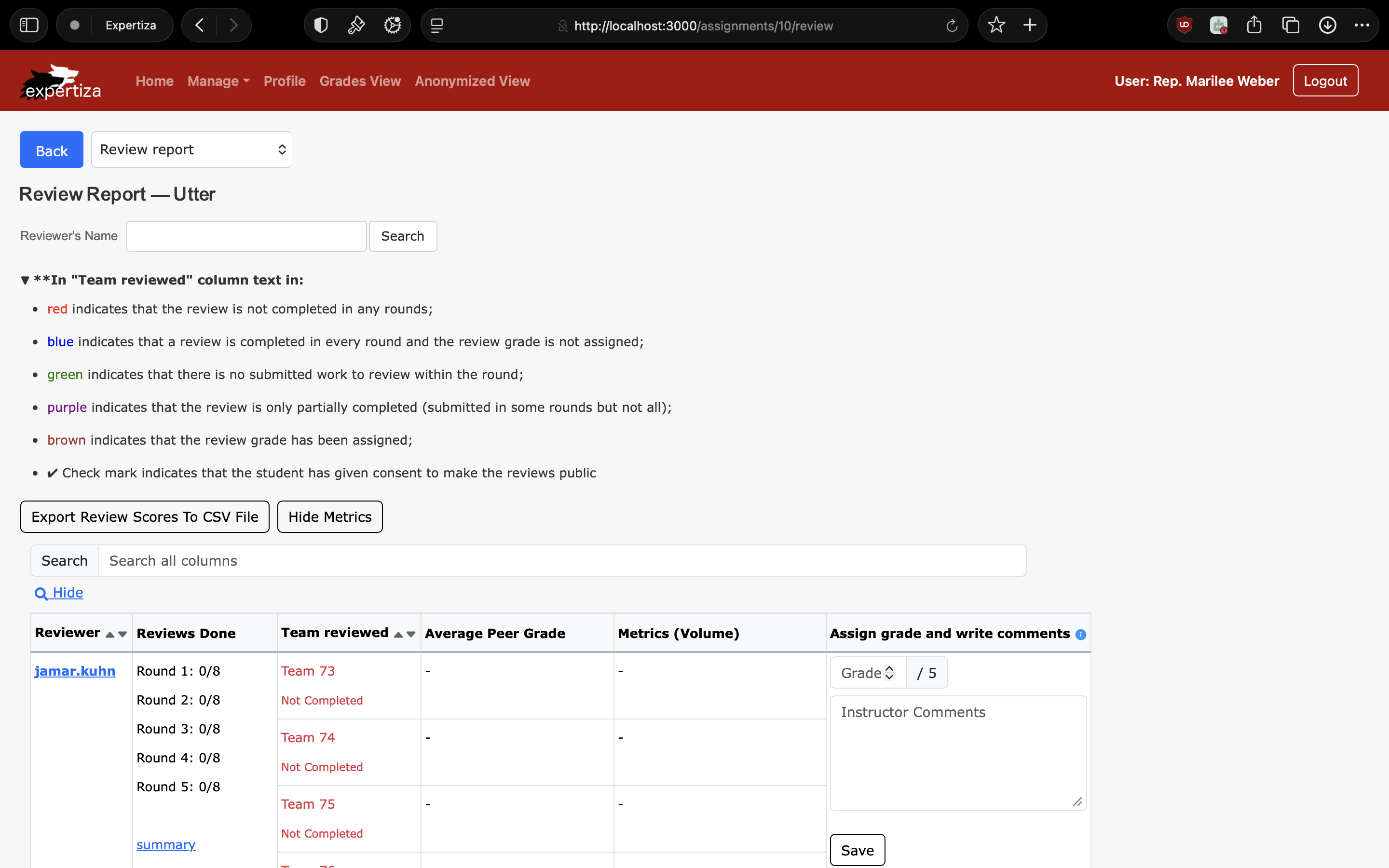Click Not Completed under Team 73
The width and height of the screenshot is (1389, 868).
(x=322, y=700)
